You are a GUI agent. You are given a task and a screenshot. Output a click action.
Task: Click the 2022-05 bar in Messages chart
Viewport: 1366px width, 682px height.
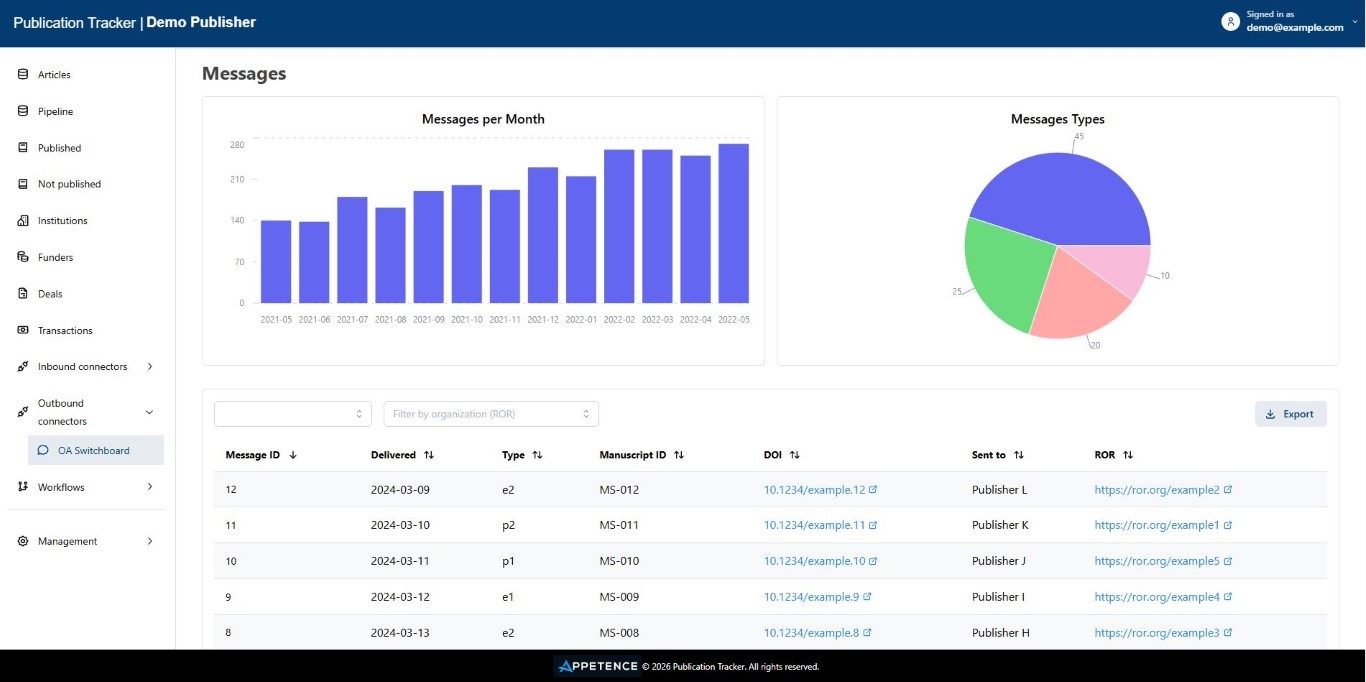click(x=733, y=223)
